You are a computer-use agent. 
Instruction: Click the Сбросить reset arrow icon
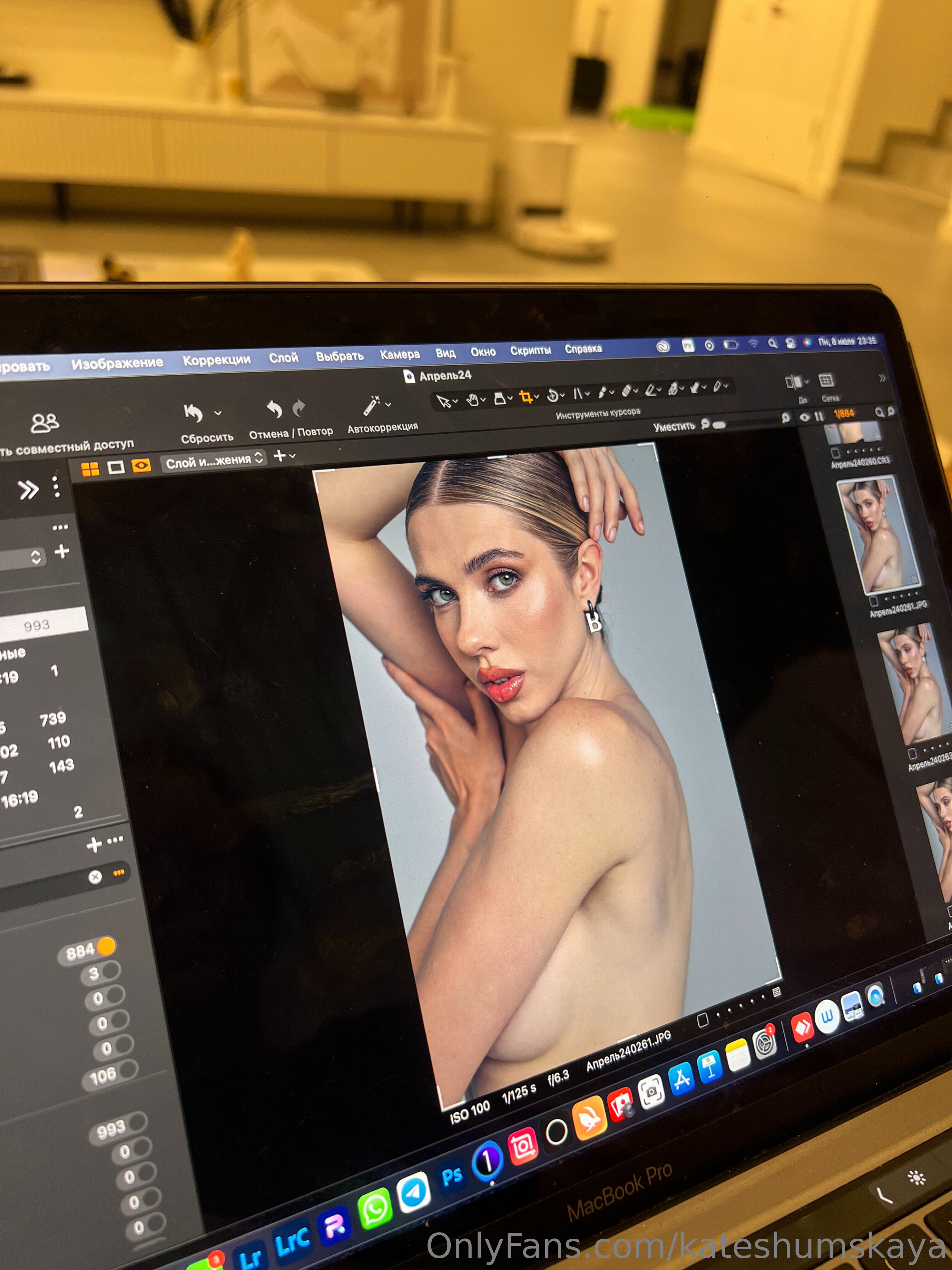click(193, 413)
